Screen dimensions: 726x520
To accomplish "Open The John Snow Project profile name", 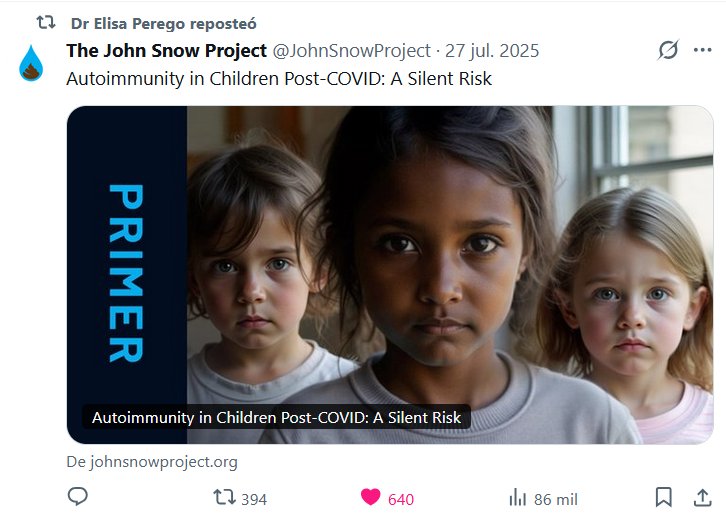I will click(167, 50).
